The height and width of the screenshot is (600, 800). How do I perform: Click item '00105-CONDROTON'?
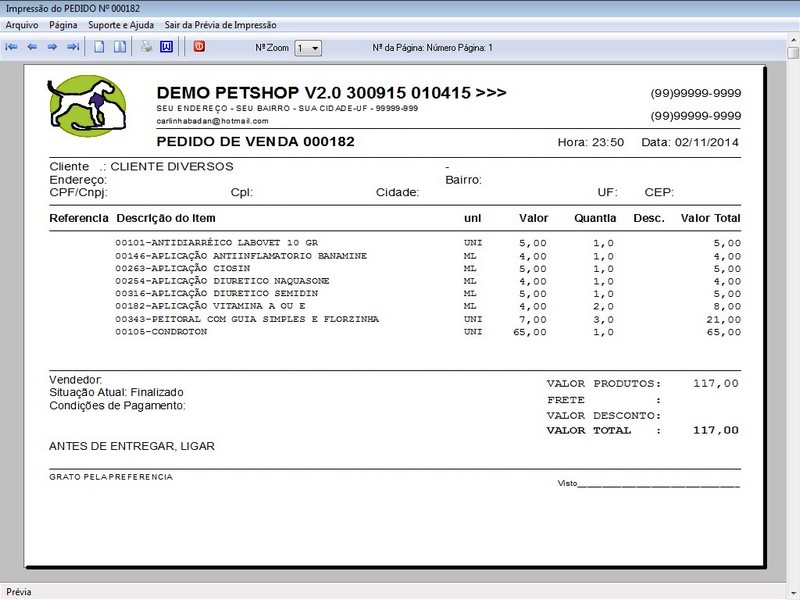point(161,332)
